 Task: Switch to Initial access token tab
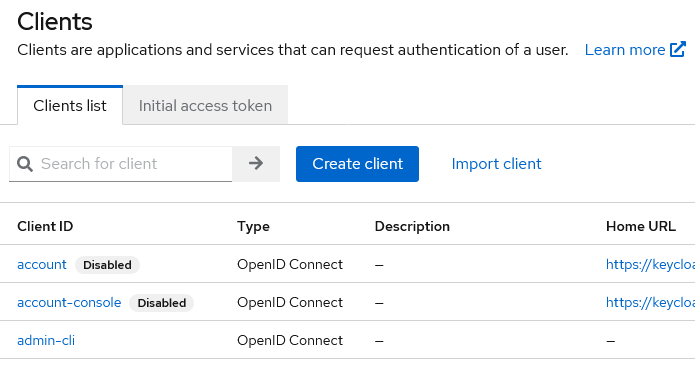click(x=205, y=105)
